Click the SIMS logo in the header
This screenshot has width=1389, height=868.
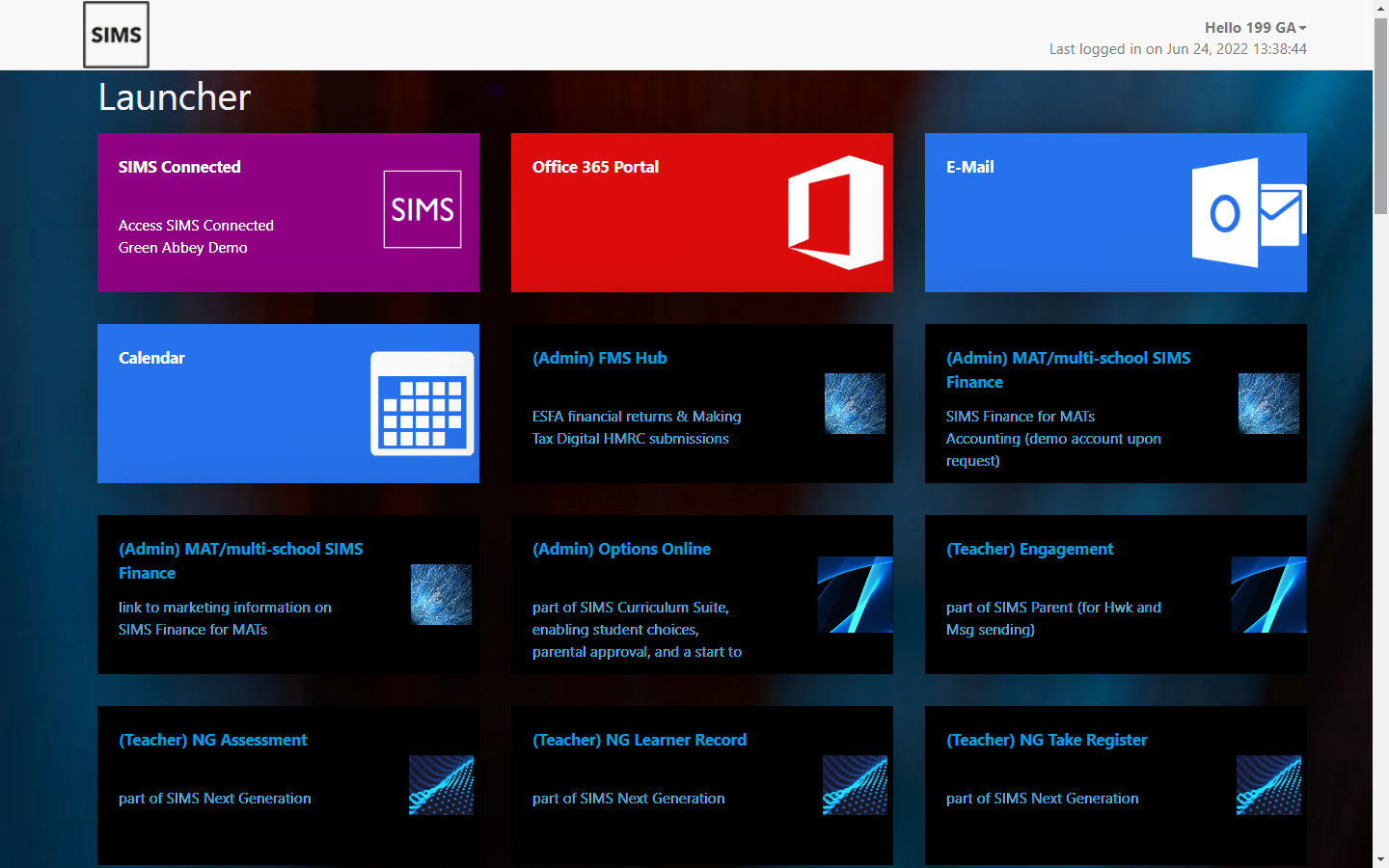pos(116,35)
